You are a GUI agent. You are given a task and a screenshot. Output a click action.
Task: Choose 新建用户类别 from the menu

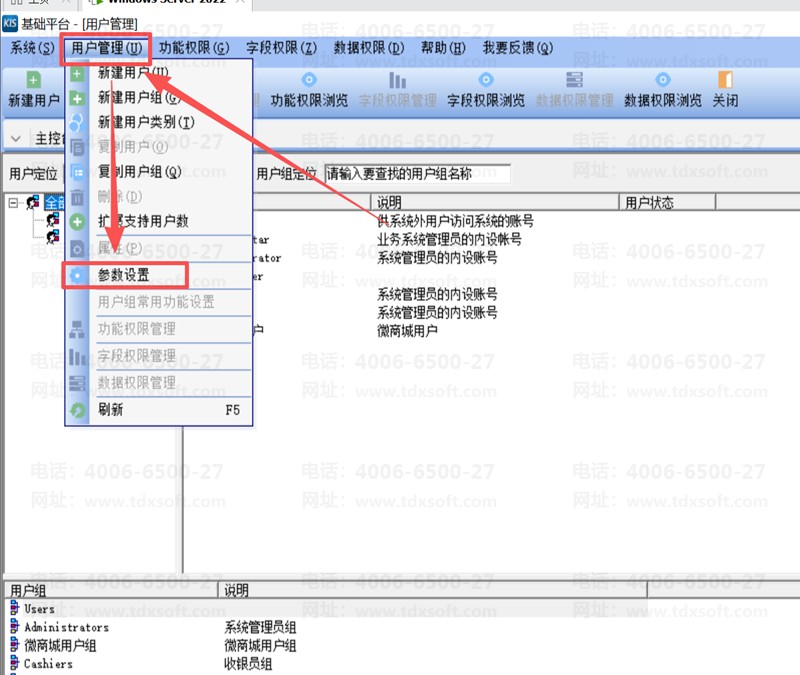[x=145, y=122]
